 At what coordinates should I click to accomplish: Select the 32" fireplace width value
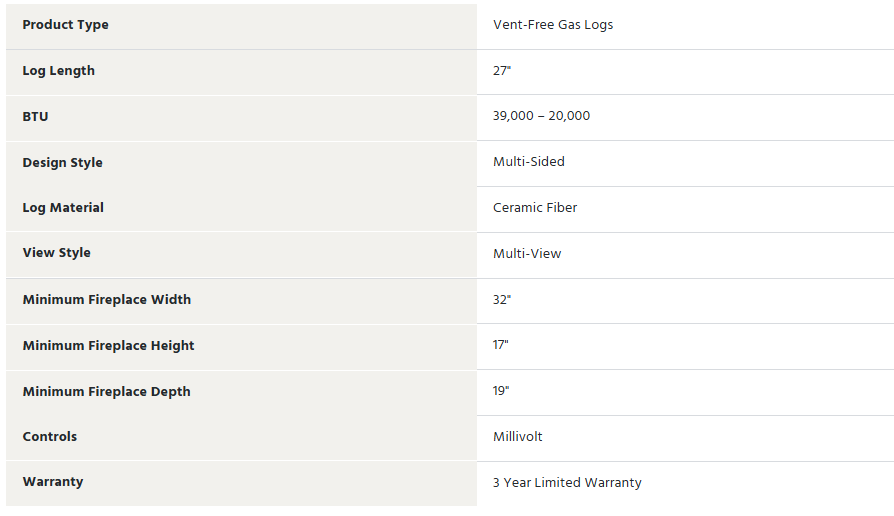pos(502,299)
